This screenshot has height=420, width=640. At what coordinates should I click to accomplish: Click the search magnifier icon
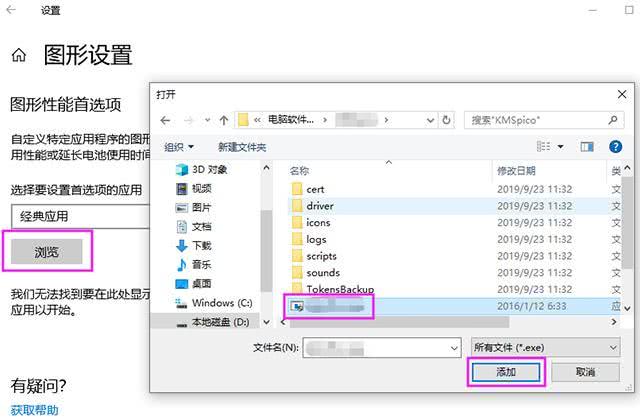tap(613, 120)
